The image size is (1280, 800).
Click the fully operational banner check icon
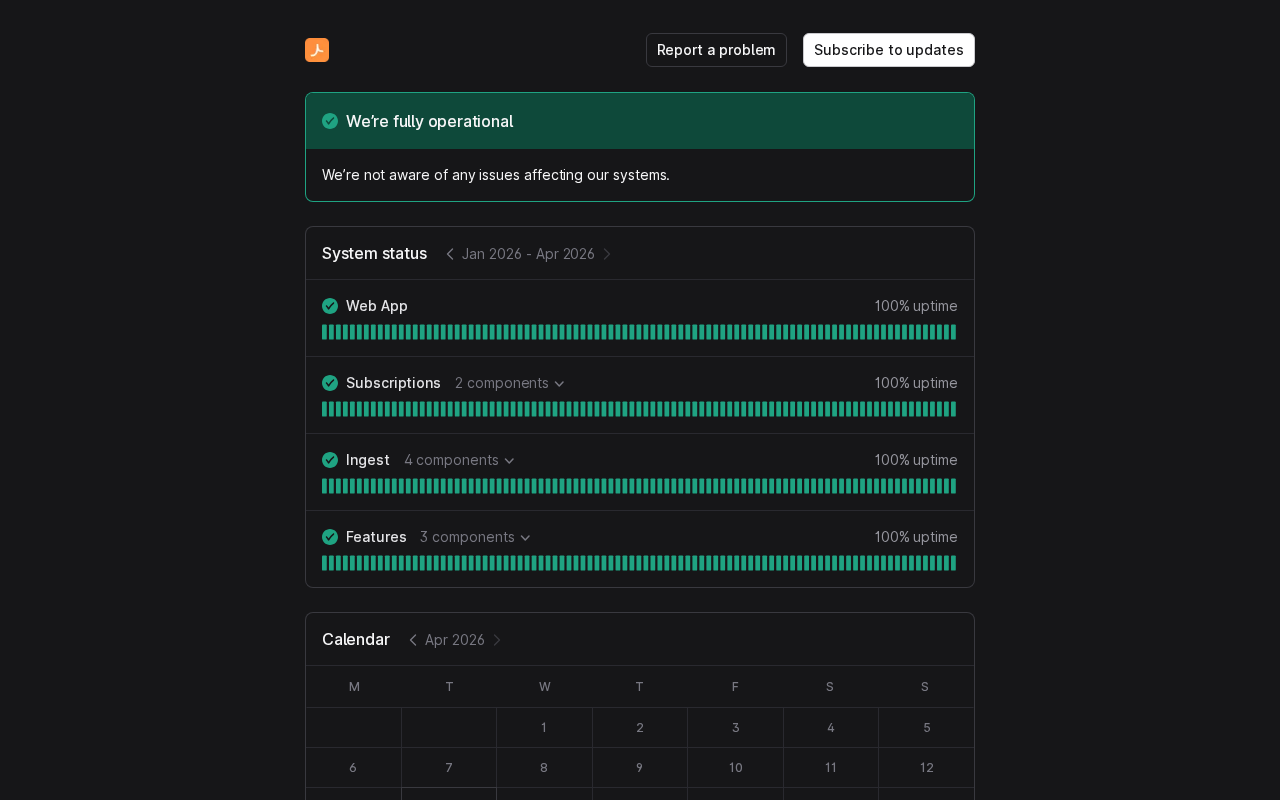(330, 121)
